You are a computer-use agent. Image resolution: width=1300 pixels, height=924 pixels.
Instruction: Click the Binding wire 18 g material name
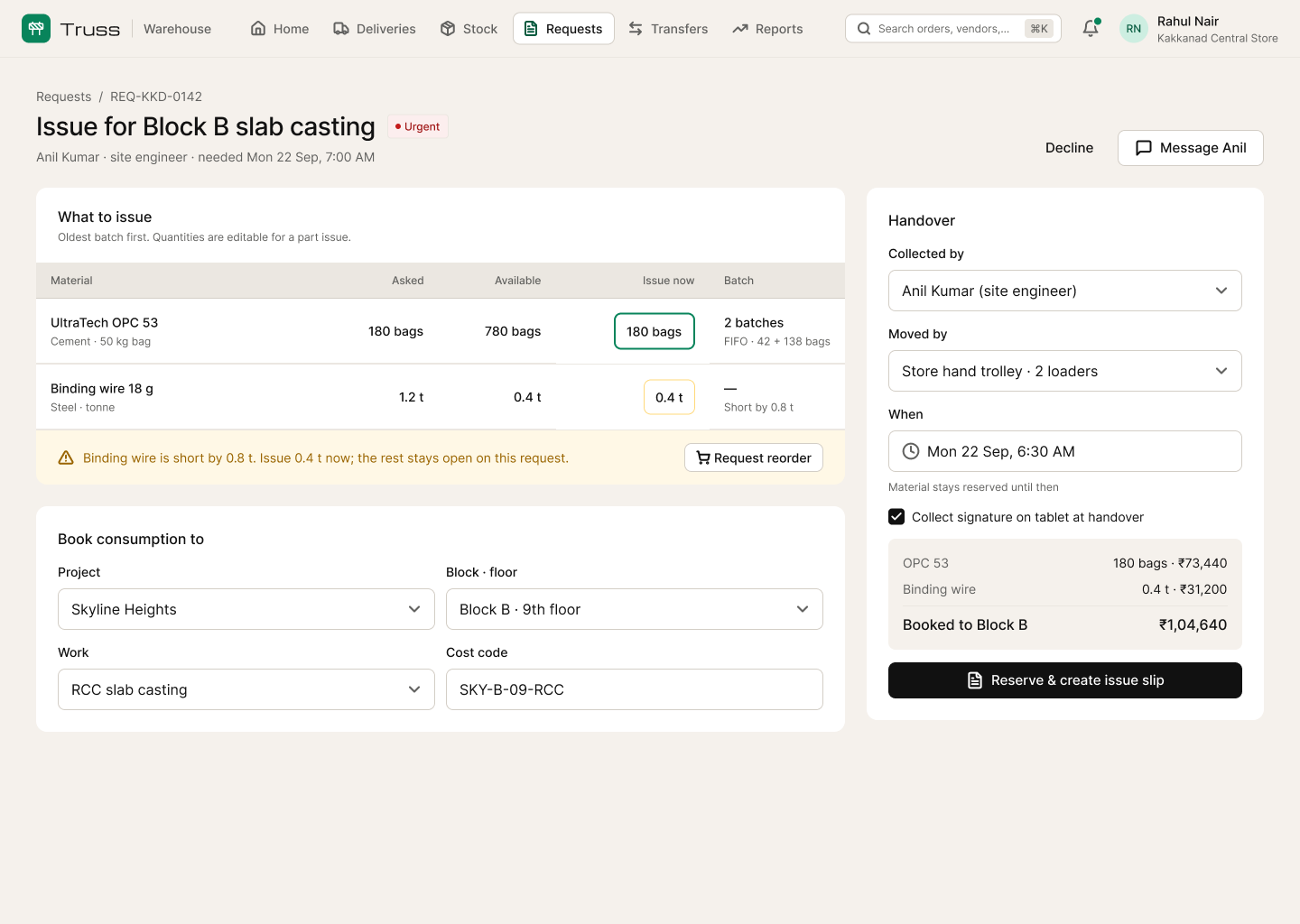102,388
